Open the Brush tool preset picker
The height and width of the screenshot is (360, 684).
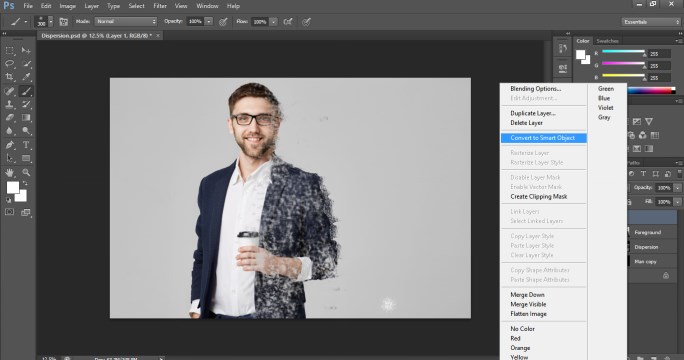coord(19,22)
